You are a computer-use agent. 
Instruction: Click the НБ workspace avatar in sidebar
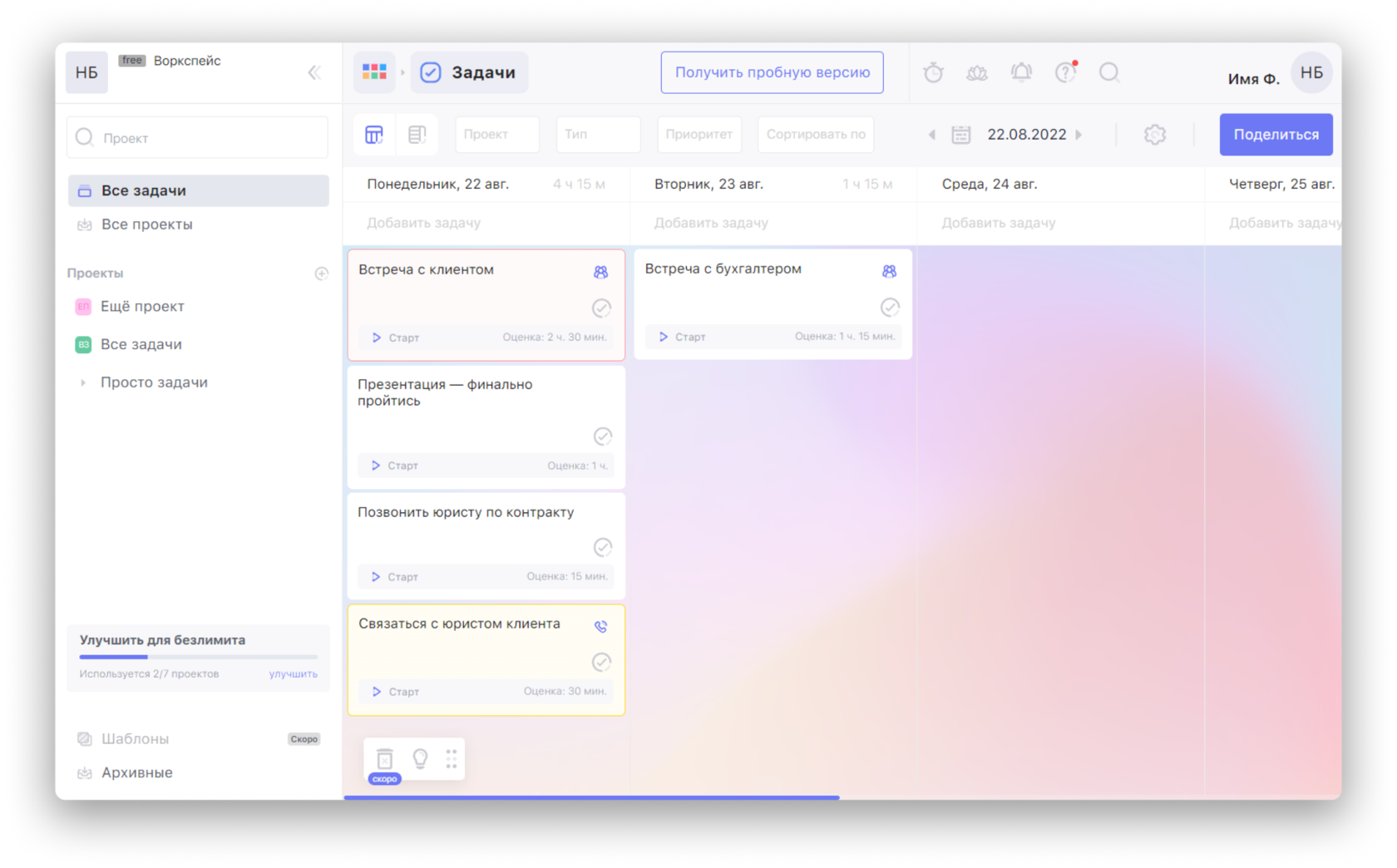point(86,72)
